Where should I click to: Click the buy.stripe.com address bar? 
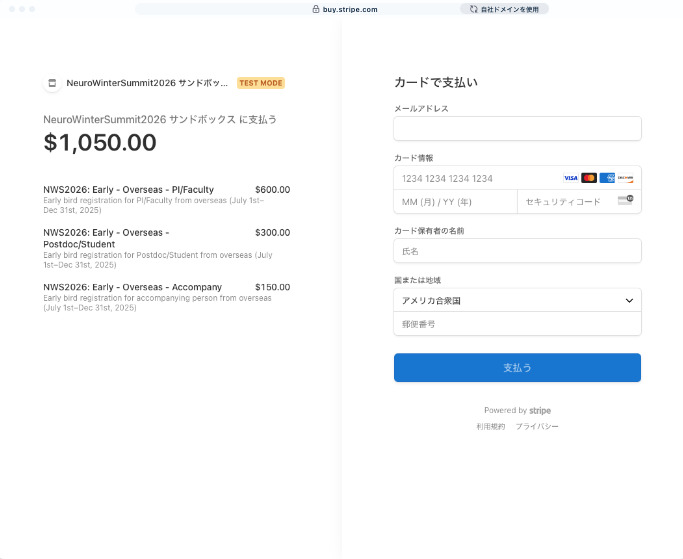click(342, 9)
